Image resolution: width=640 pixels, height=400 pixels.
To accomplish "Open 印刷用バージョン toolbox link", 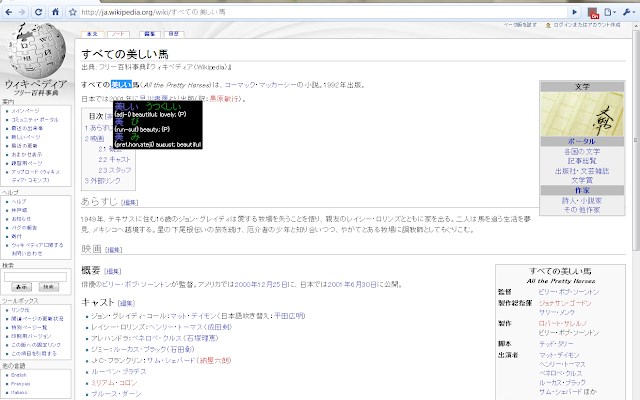I will point(31,336).
